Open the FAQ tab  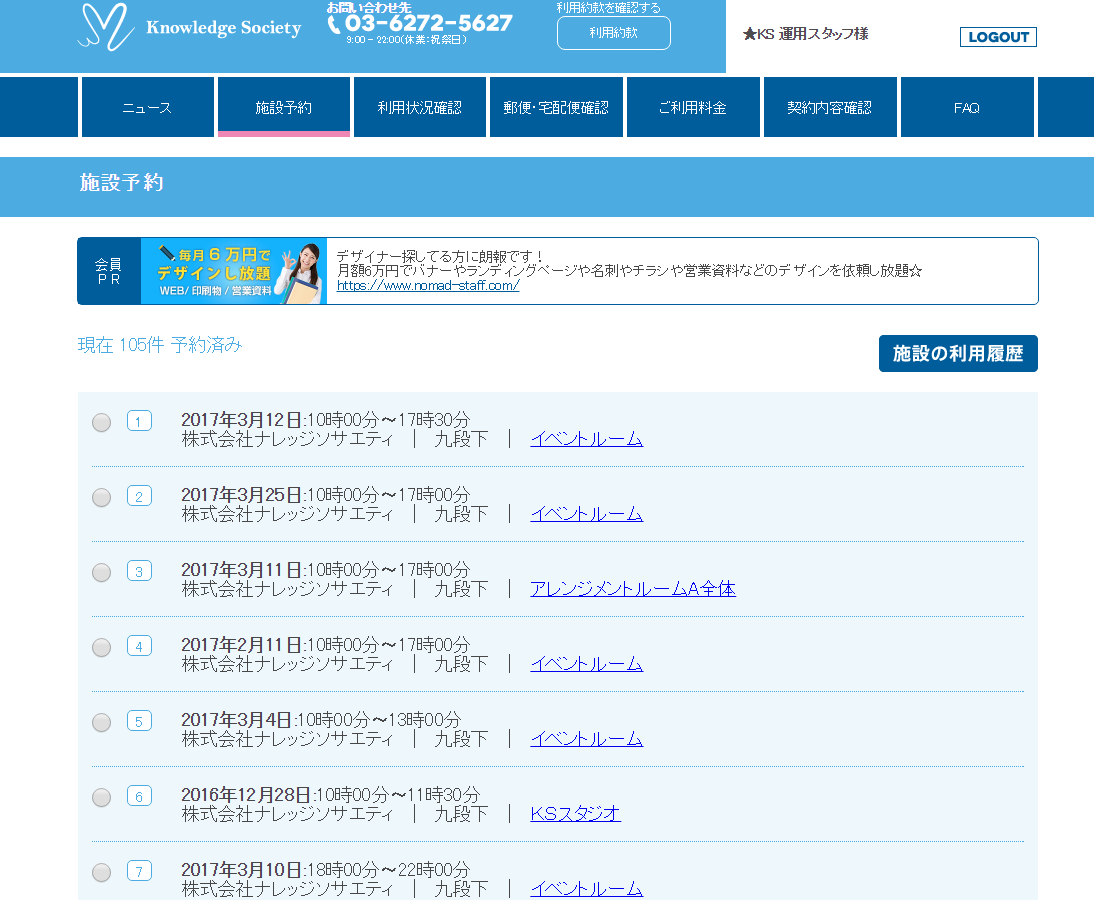point(967,107)
